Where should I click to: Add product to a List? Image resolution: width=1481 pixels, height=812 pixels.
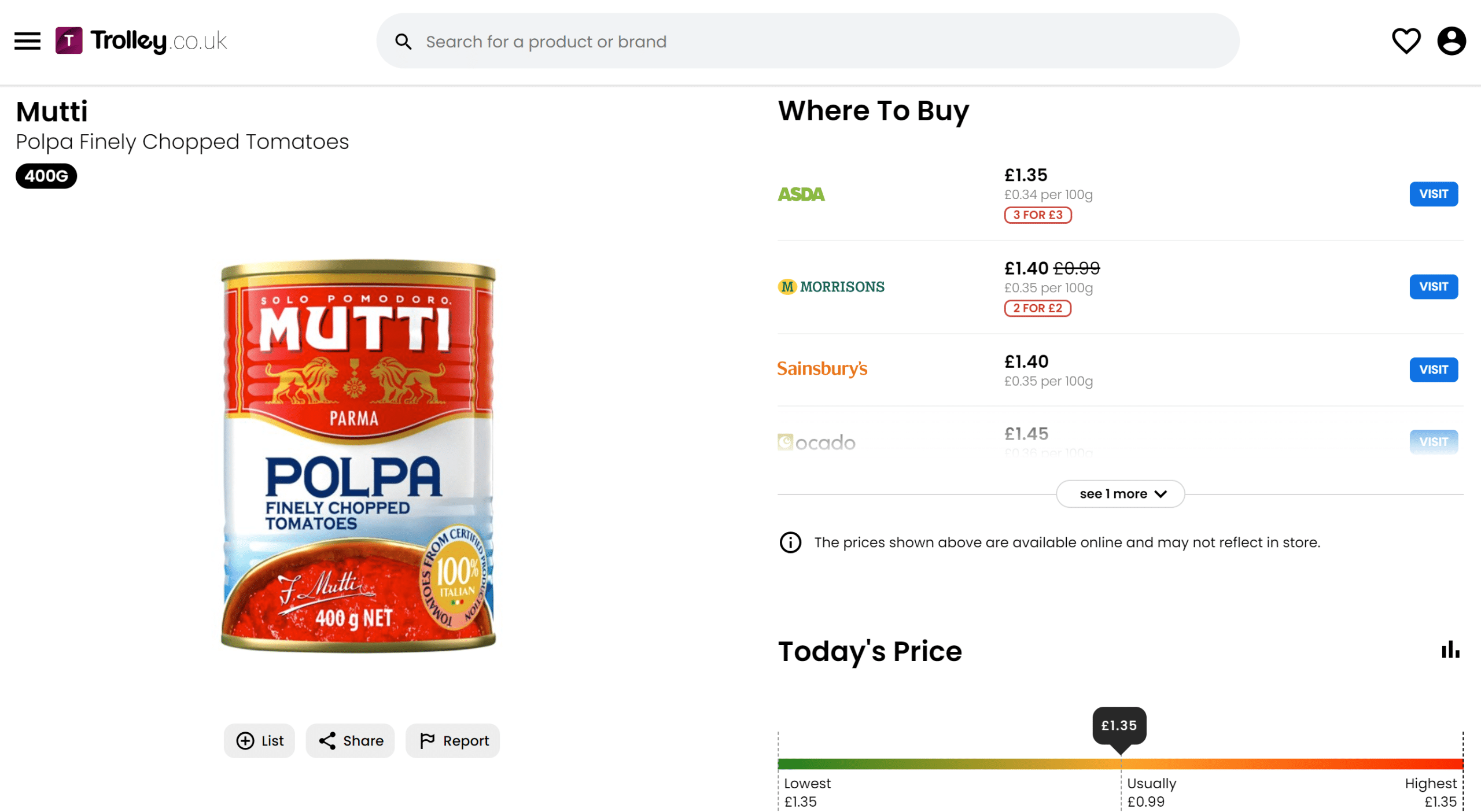click(x=260, y=741)
